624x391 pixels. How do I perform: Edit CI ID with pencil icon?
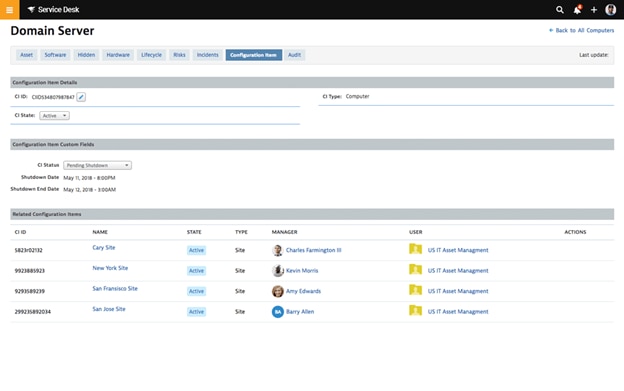(81, 97)
